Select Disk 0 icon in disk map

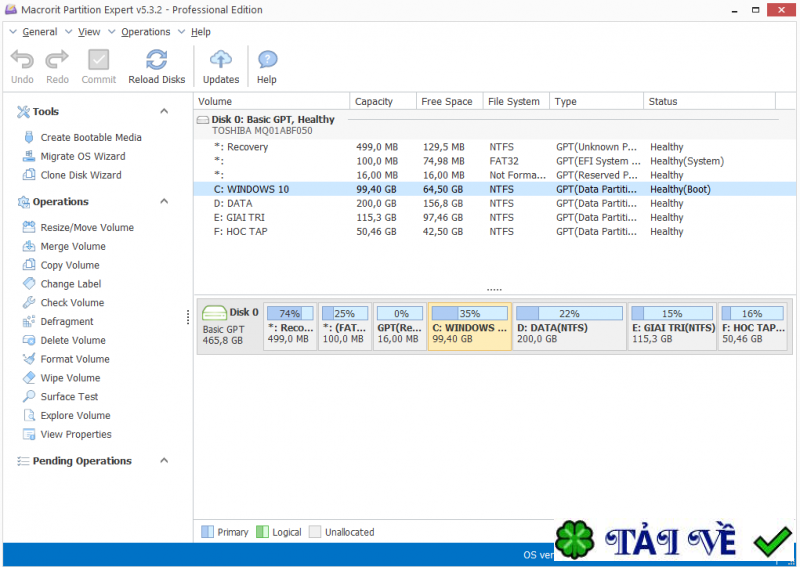(x=214, y=312)
